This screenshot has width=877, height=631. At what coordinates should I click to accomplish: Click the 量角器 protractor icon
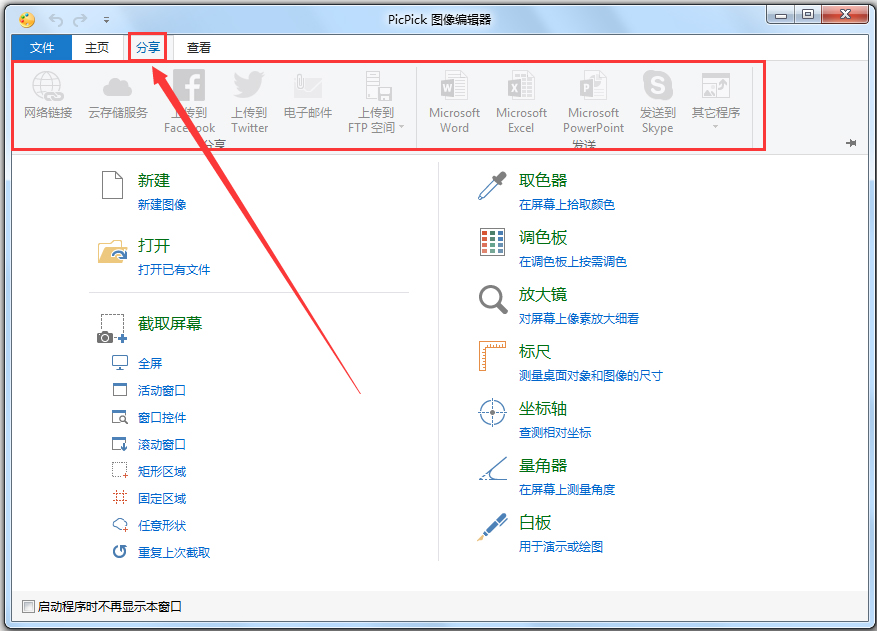pos(493,469)
